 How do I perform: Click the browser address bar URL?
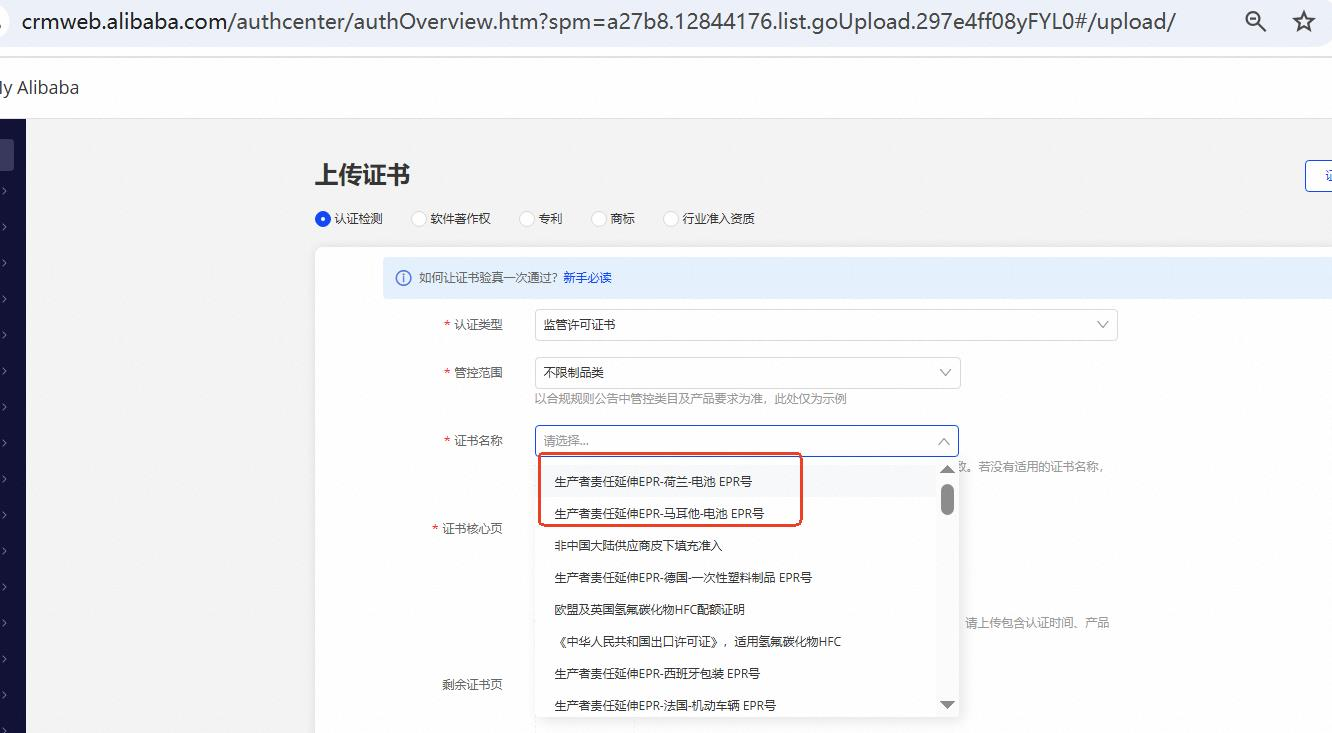599,21
